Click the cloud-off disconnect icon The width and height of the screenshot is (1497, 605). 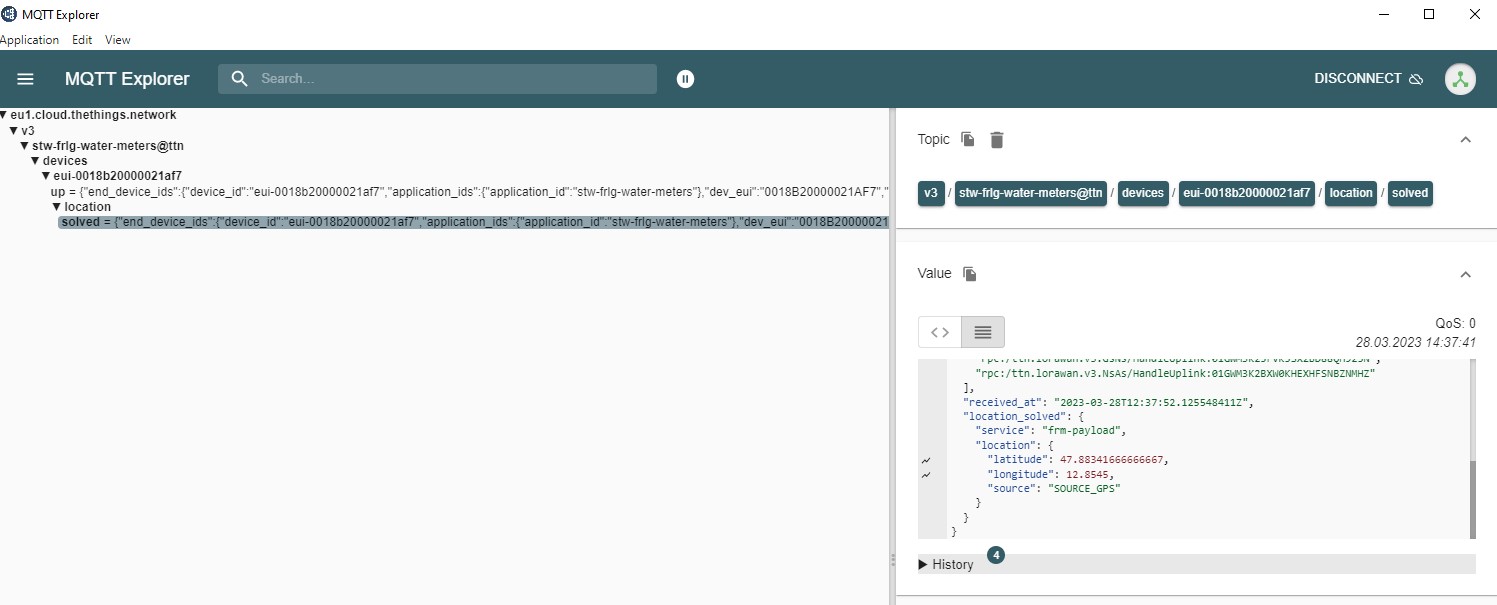(1416, 79)
